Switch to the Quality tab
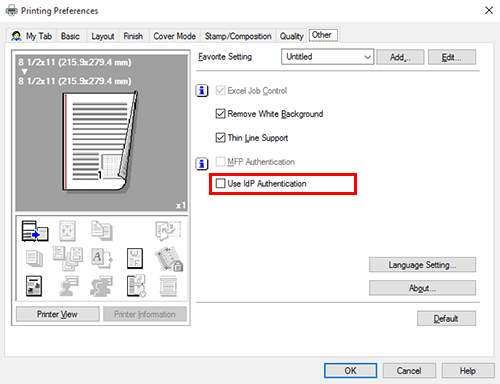This screenshot has width=500, height=384. (292, 36)
